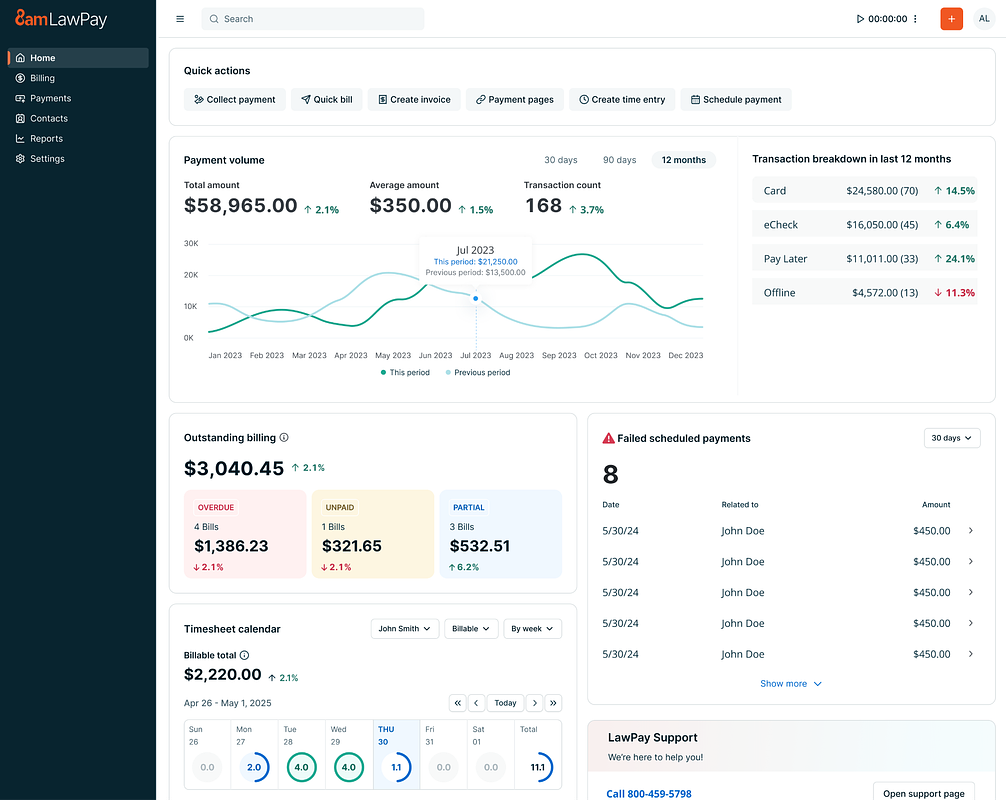Screen dimensions: 1006x800
Task: Start the timer with the play icon
Action: (x=858, y=18)
